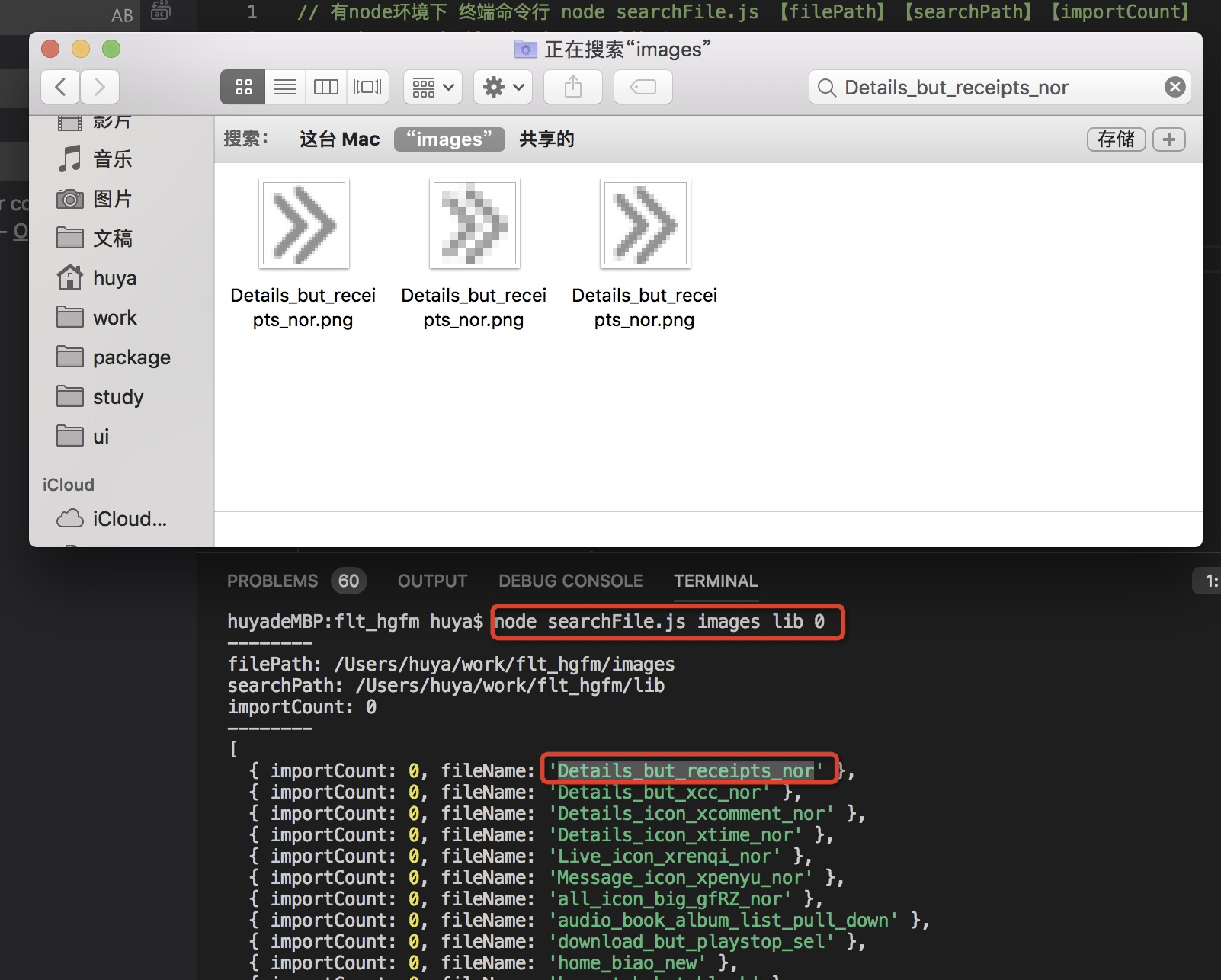This screenshot has height=980, width=1221.
Task: Click the 60 problems count badge
Action: tap(349, 581)
